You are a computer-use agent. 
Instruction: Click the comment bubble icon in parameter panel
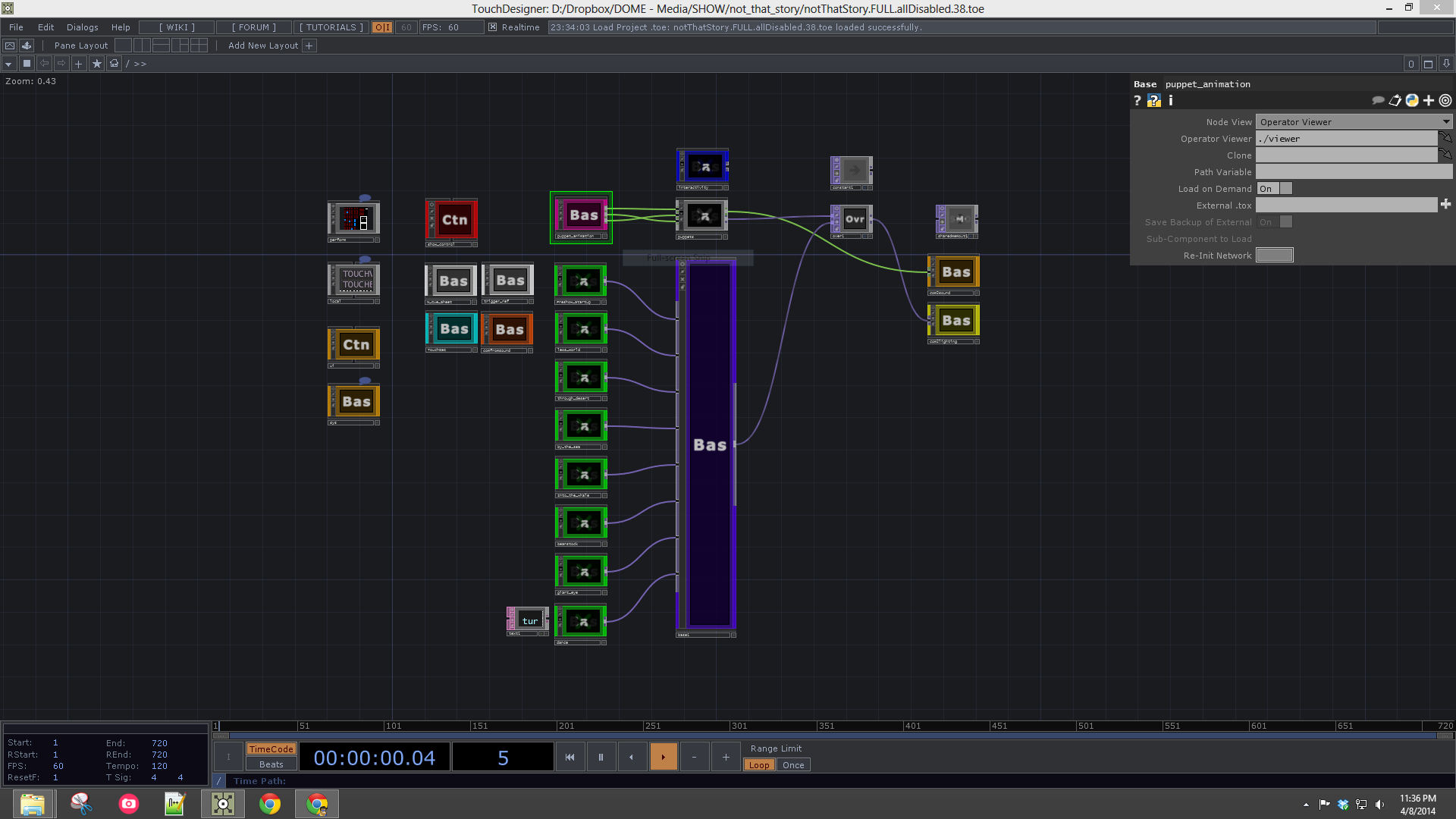[x=1378, y=101]
